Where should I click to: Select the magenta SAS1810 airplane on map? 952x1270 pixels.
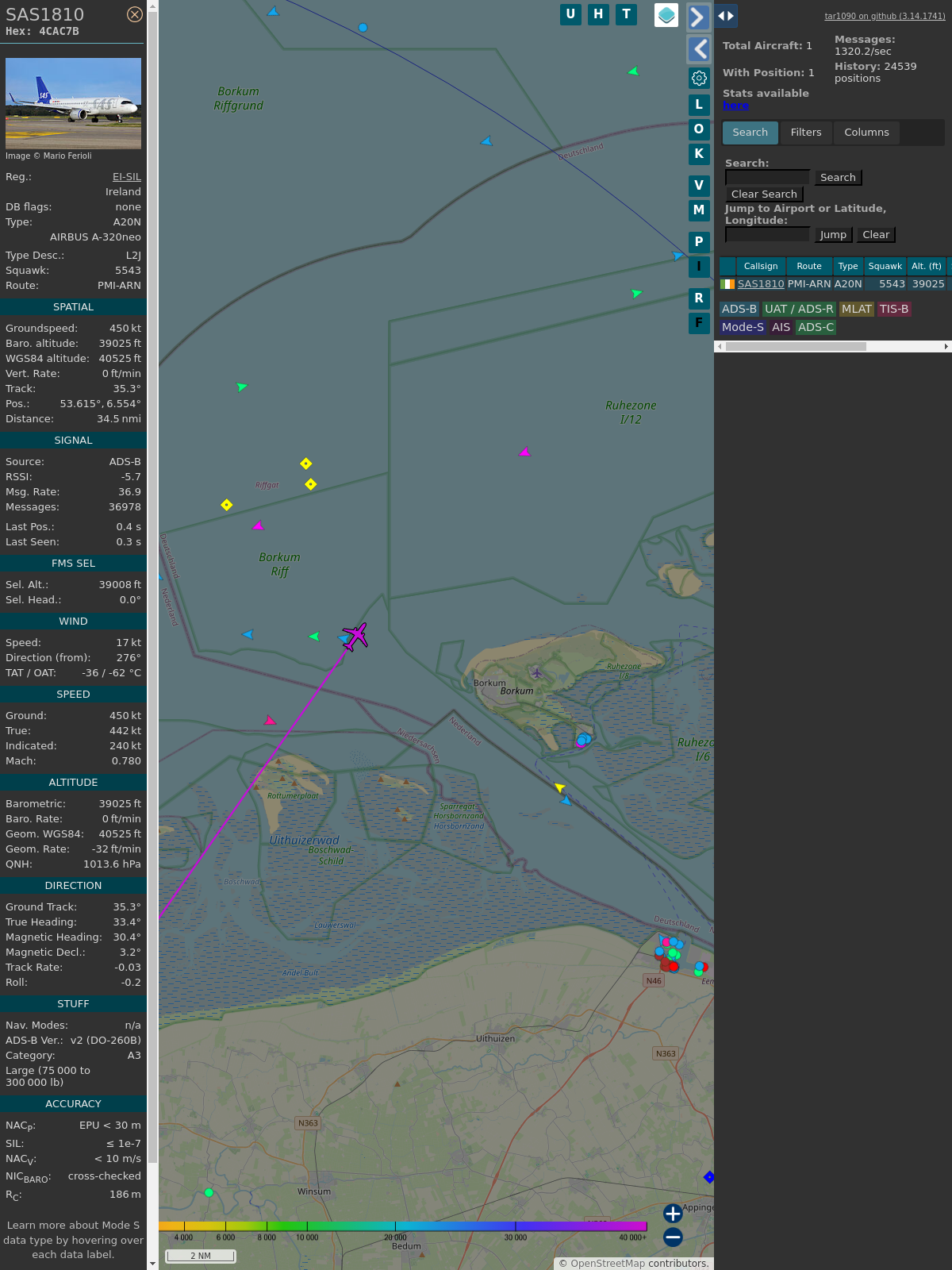[x=355, y=637]
